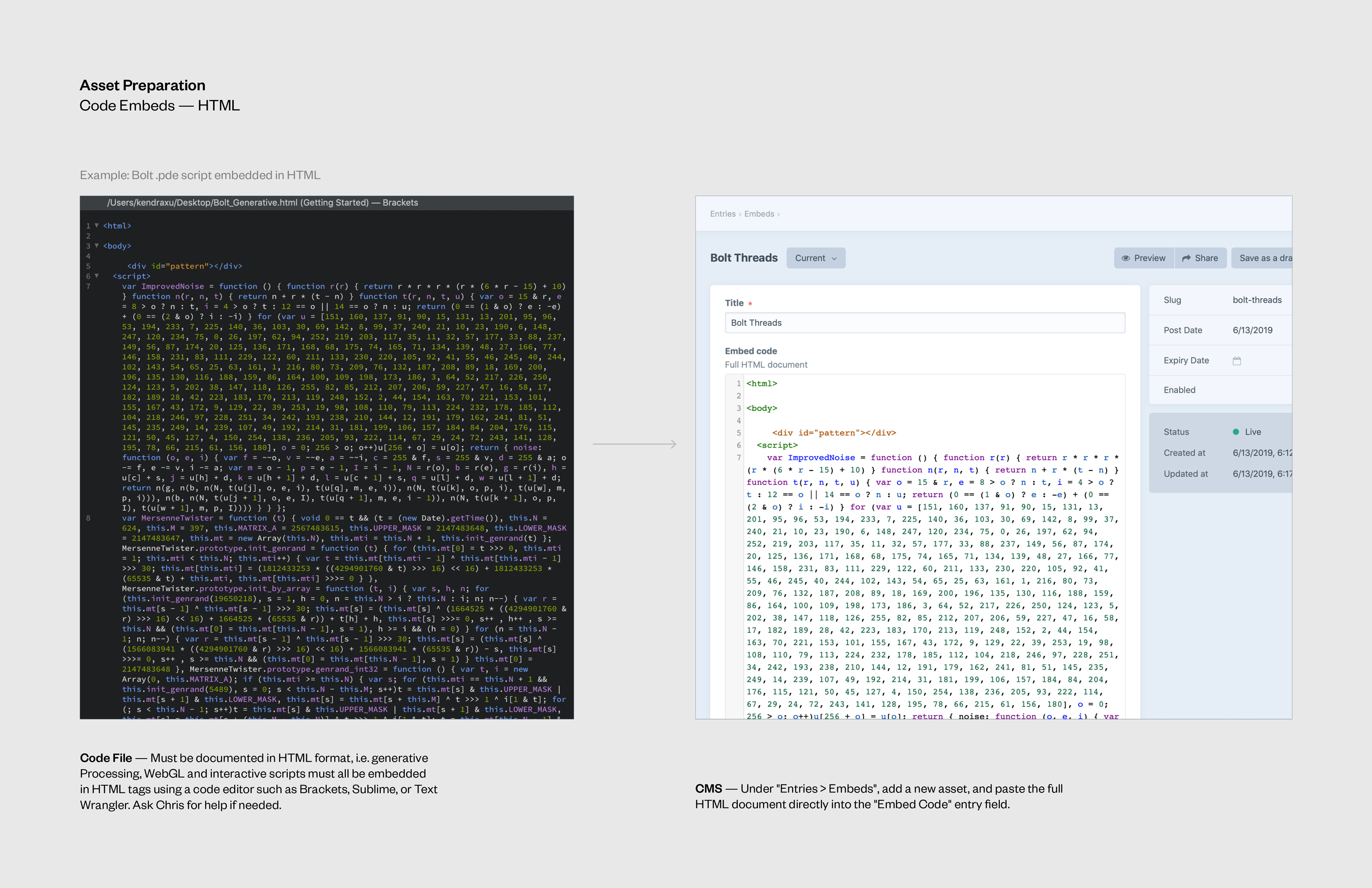Image resolution: width=1372 pixels, height=888 pixels.
Task: Go to the Embeds breadcrumb
Action: [759, 214]
